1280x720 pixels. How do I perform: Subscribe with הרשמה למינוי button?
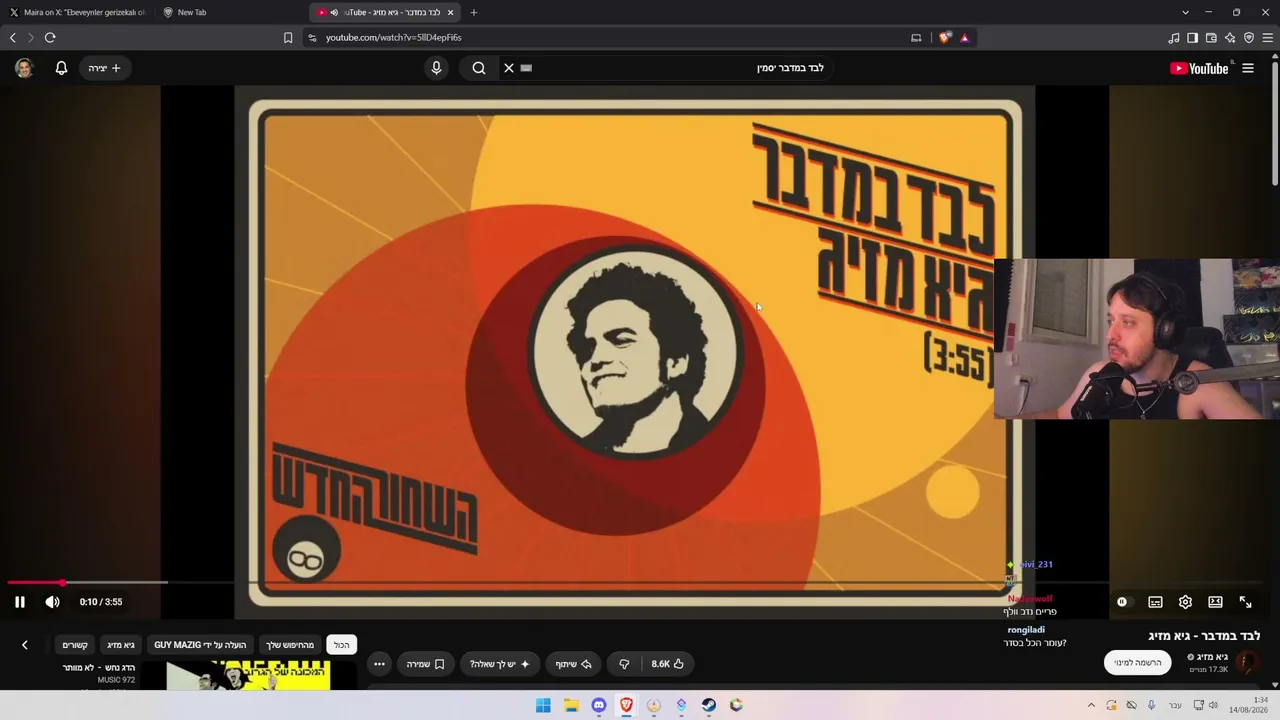(1138, 662)
